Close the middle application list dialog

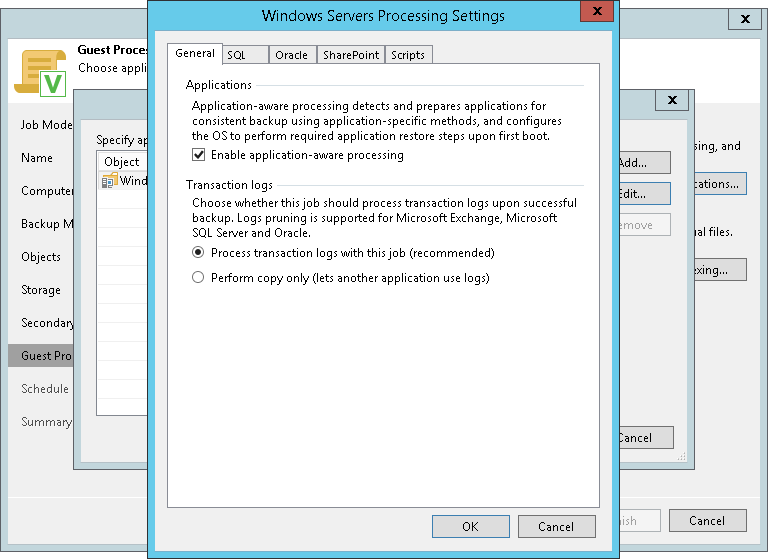click(672, 100)
